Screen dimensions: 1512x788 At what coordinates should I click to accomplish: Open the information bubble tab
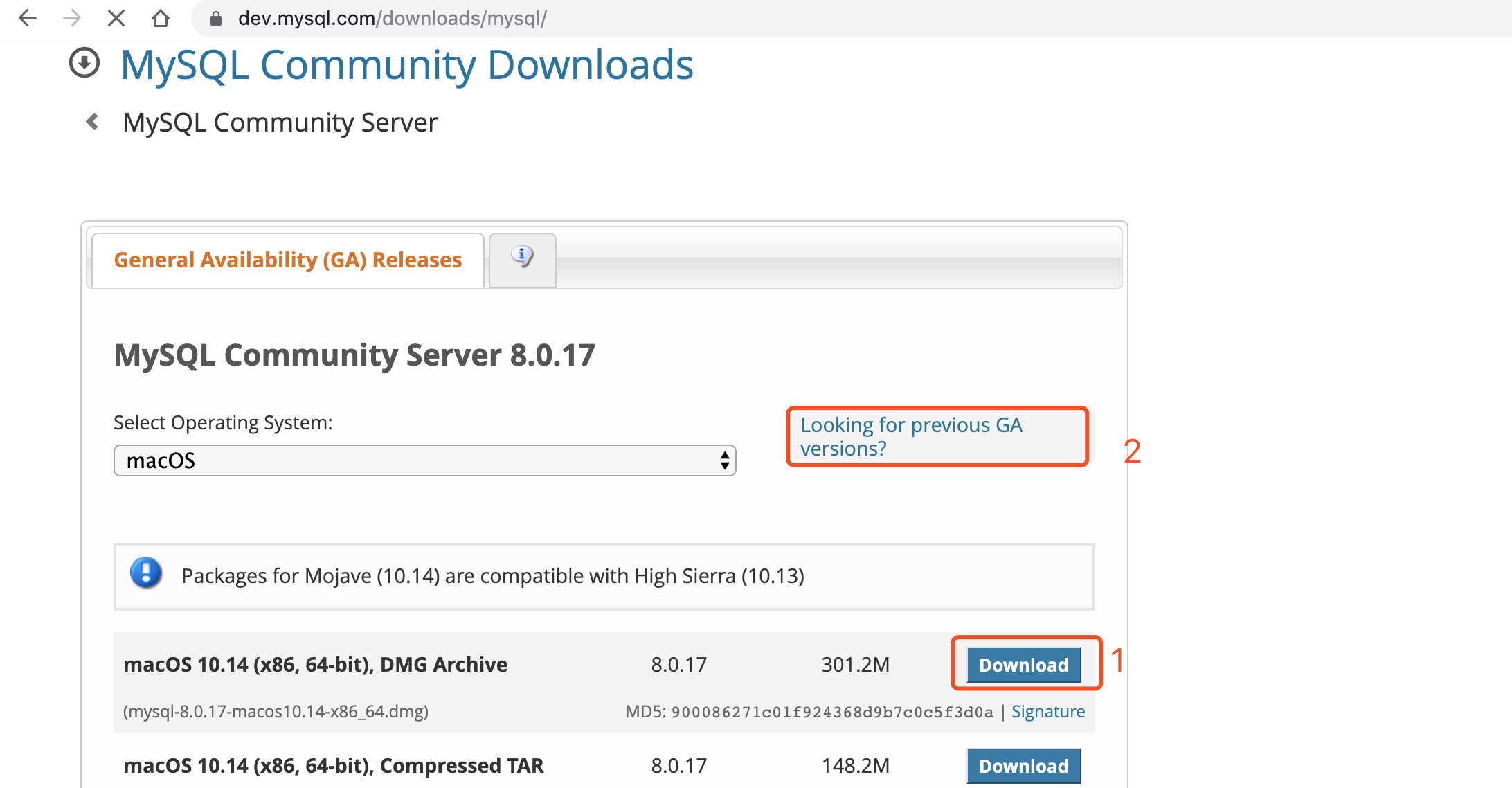[x=523, y=260]
